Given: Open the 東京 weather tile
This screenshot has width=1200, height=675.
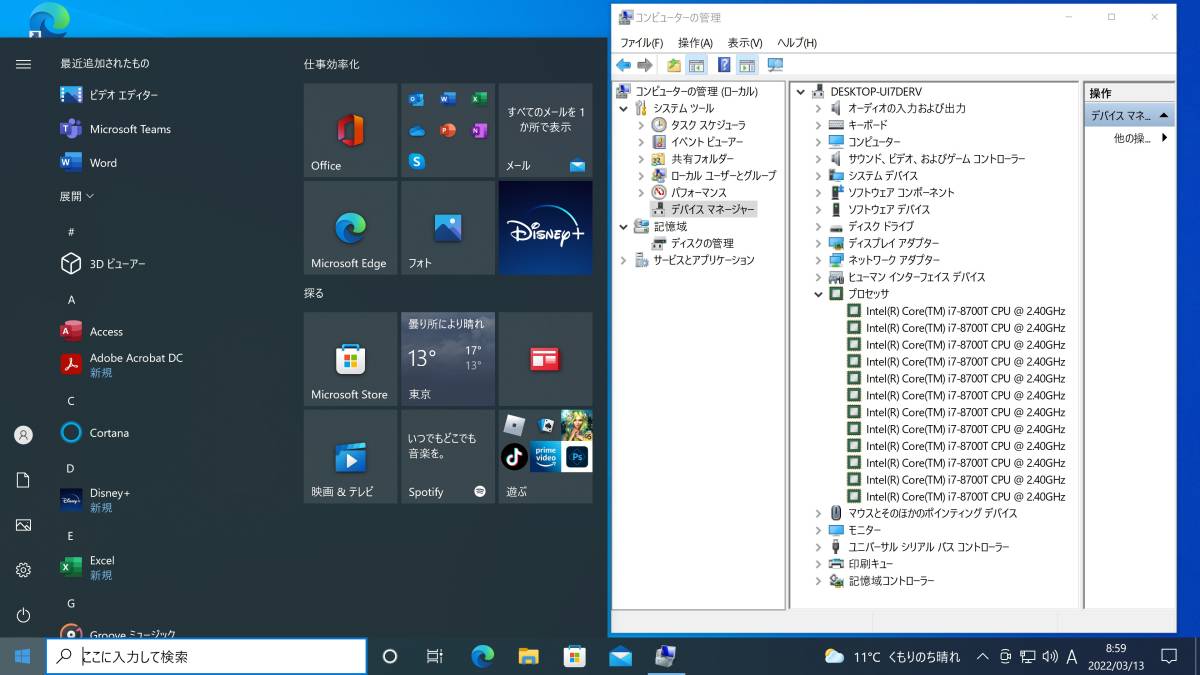Looking at the screenshot, I should [x=448, y=359].
